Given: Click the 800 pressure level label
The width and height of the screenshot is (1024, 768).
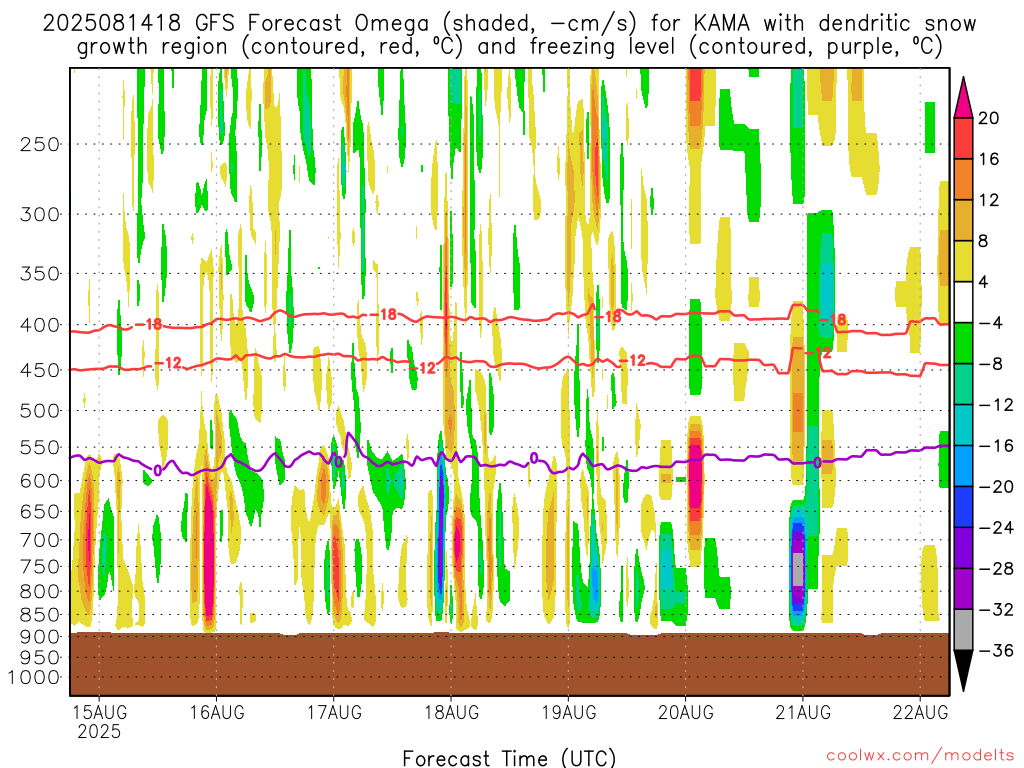Looking at the screenshot, I should (40, 592).
